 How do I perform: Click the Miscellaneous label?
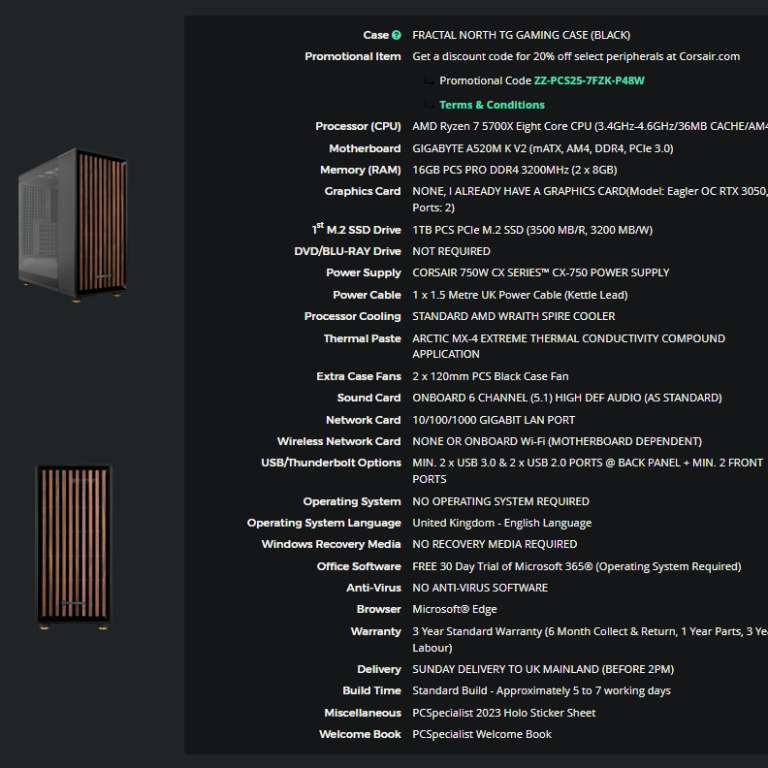tap(363, 713)
